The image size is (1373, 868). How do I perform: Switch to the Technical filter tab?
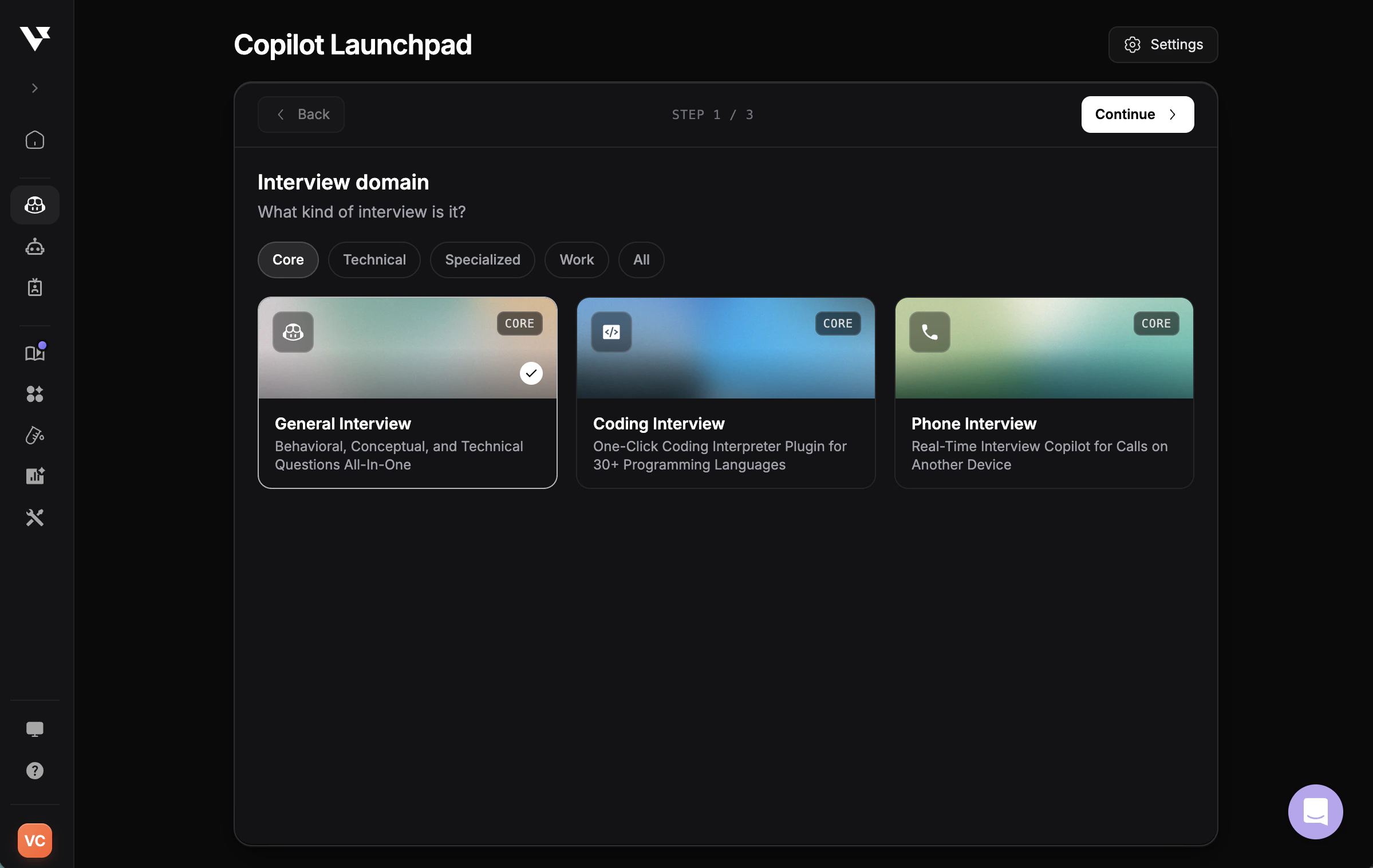pyautogui.click(x=374, y=260)
